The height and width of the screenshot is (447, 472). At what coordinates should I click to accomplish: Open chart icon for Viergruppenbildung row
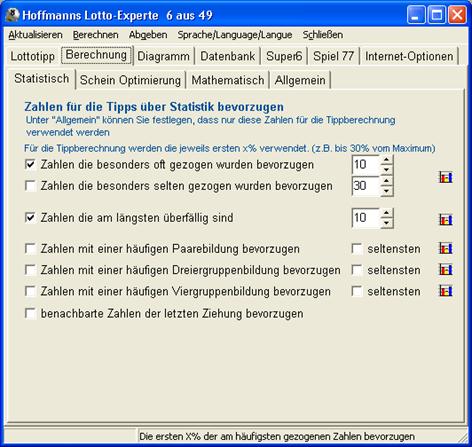[445, 291]
